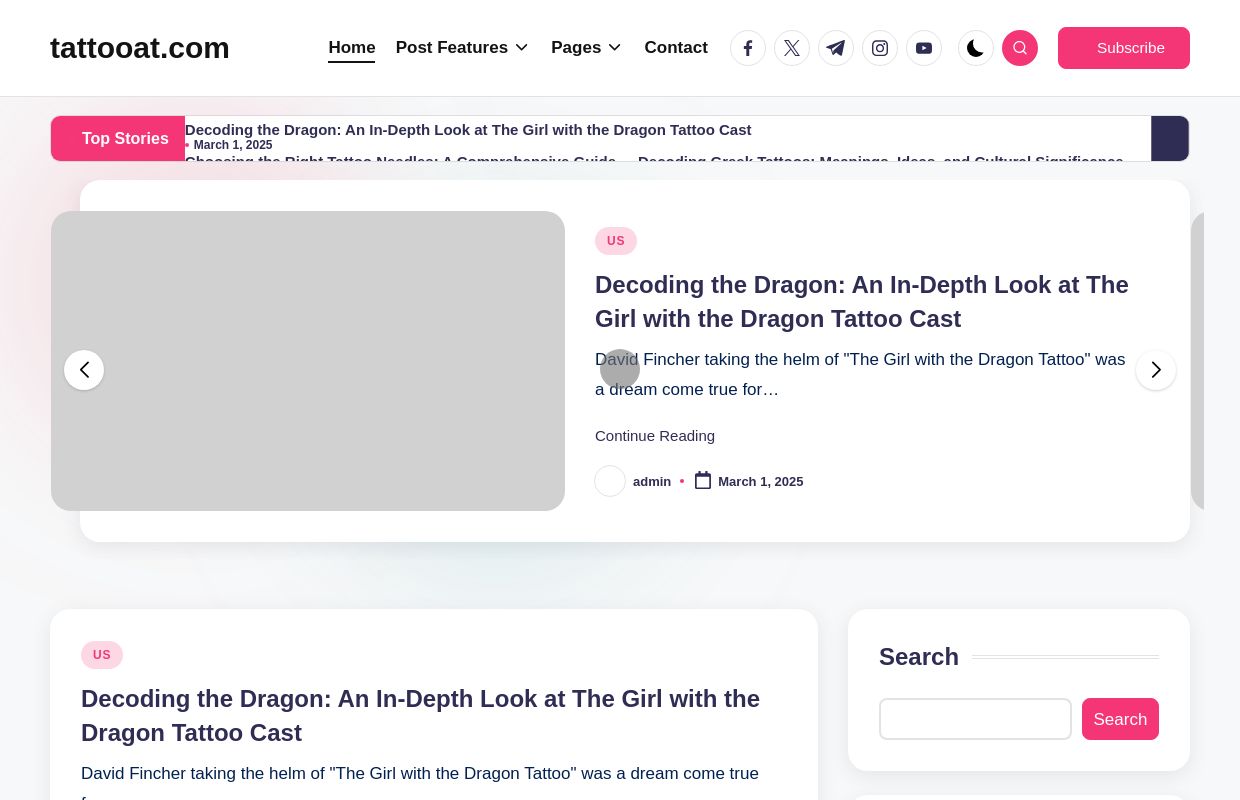The width and height of the screenshot is (1240, 800).
Task: Click the admin author name link
Action: (652, 482)
